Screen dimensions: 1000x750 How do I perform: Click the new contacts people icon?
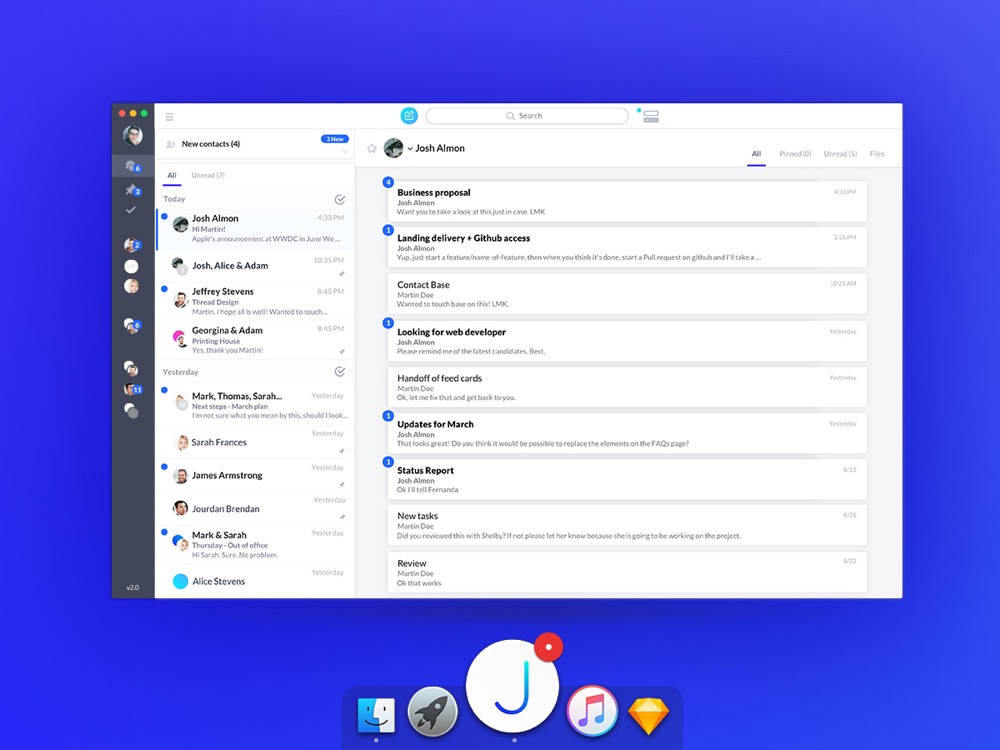click(x=171, y=144)
